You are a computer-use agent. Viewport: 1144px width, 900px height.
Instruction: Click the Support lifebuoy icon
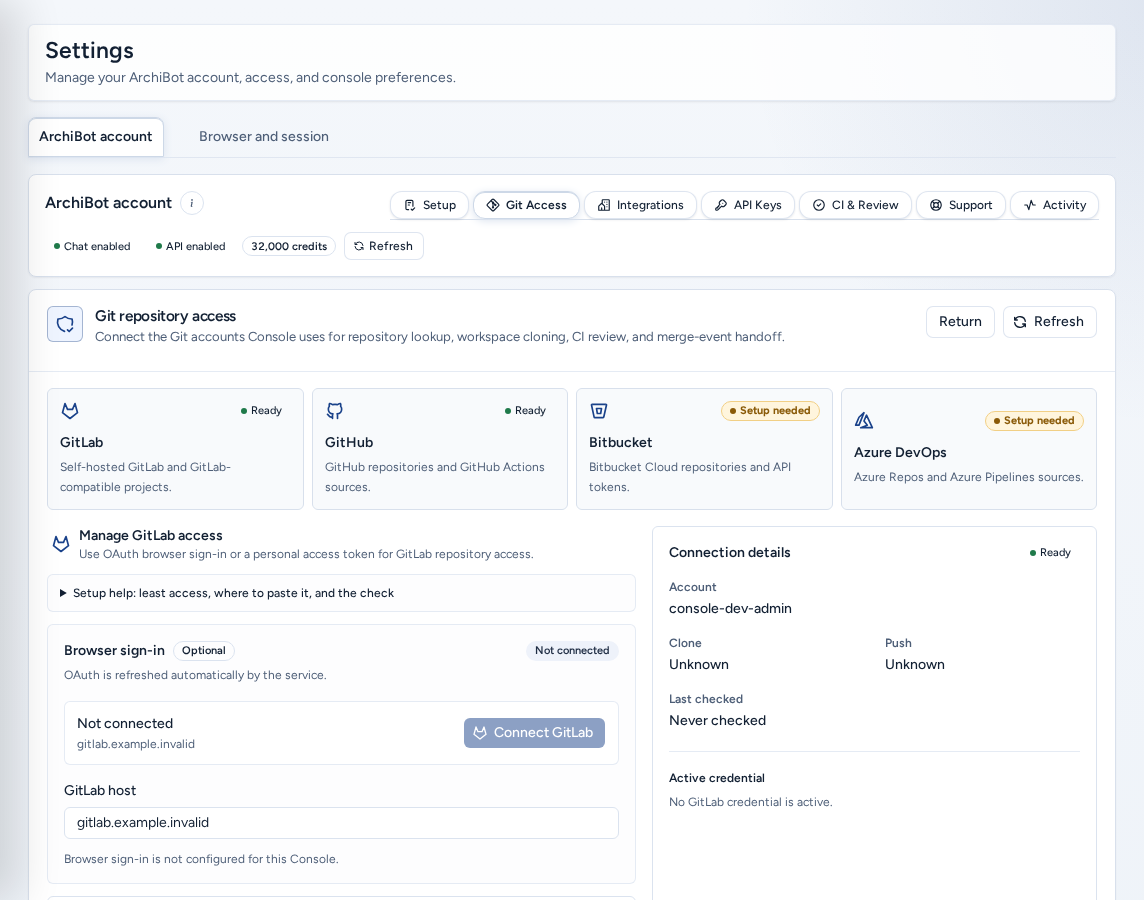point(936,205)
